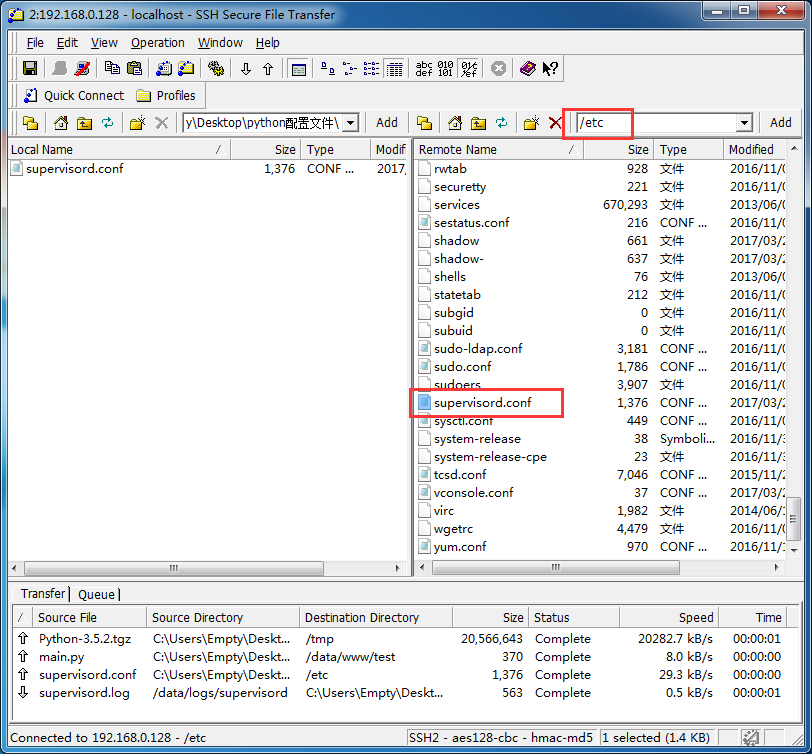Sort transfers by the Status column header
The image size is (812, 754).
(x=574, y=617)
